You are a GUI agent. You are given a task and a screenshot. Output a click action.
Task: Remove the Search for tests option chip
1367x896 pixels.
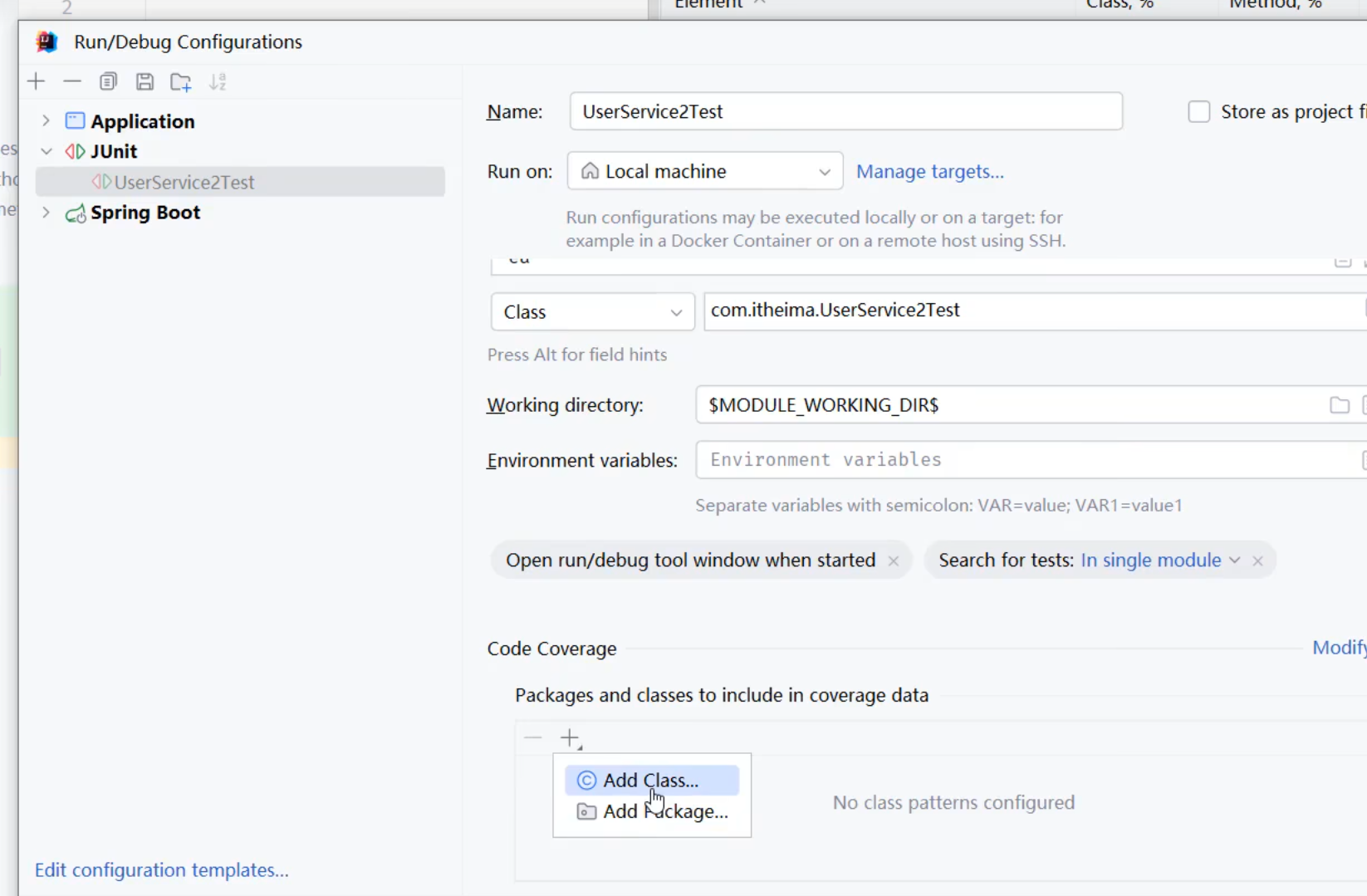[1257, 561]
